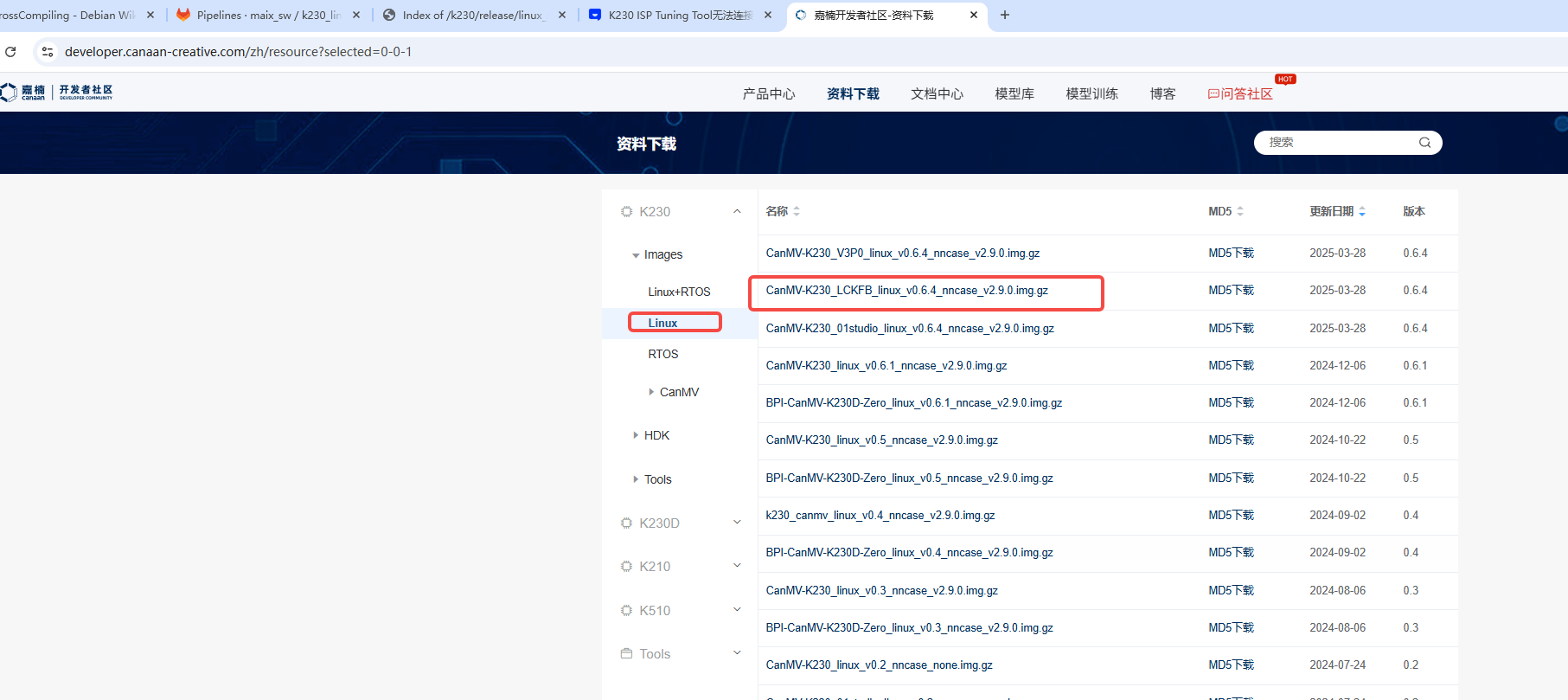Click the search magnifier icon
The height and width of the screenshot is (700, 1568).
[1424, 143]
